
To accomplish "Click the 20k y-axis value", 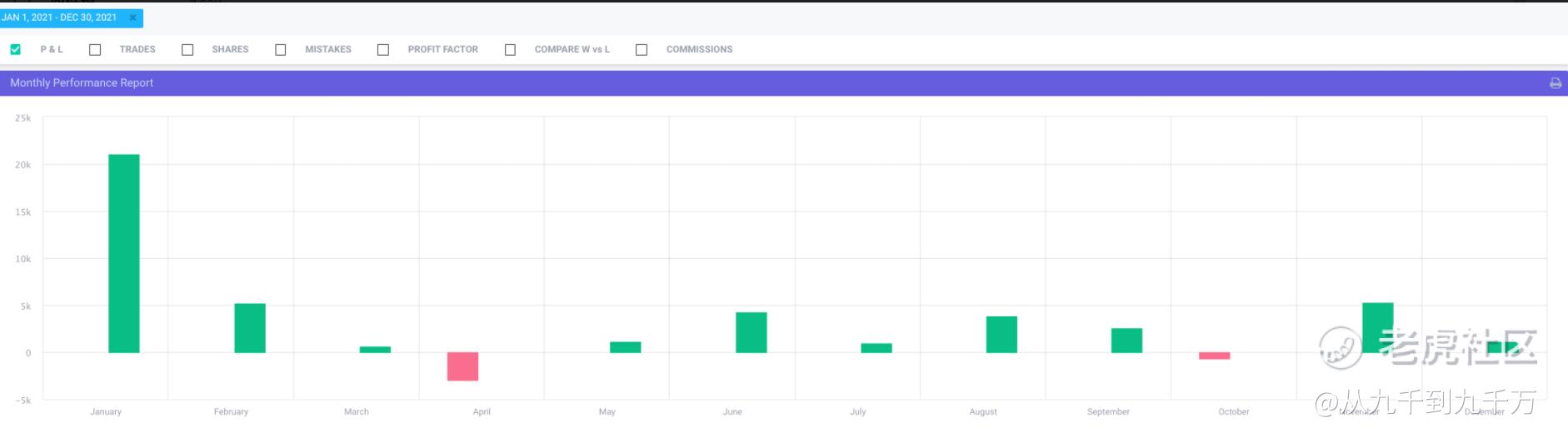I will [x=23, y=165].
